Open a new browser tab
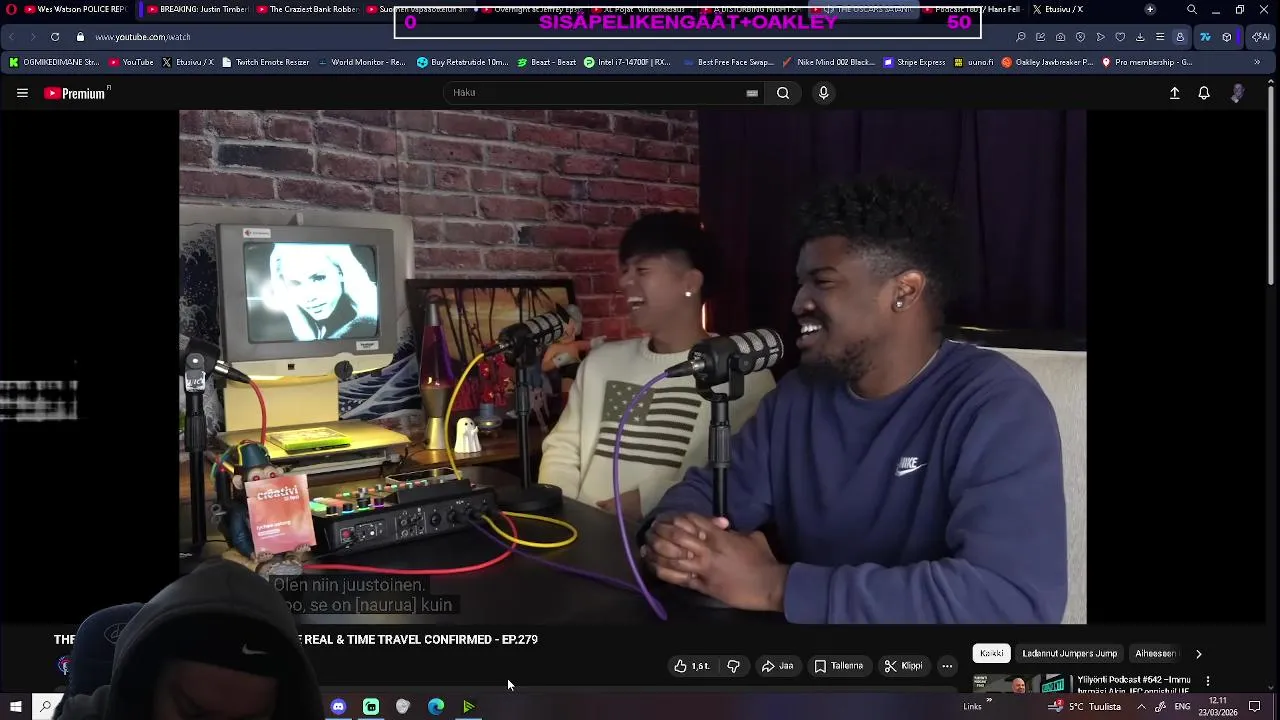The width and height of the screenshot is (1280, 720). pos(1150,9)
